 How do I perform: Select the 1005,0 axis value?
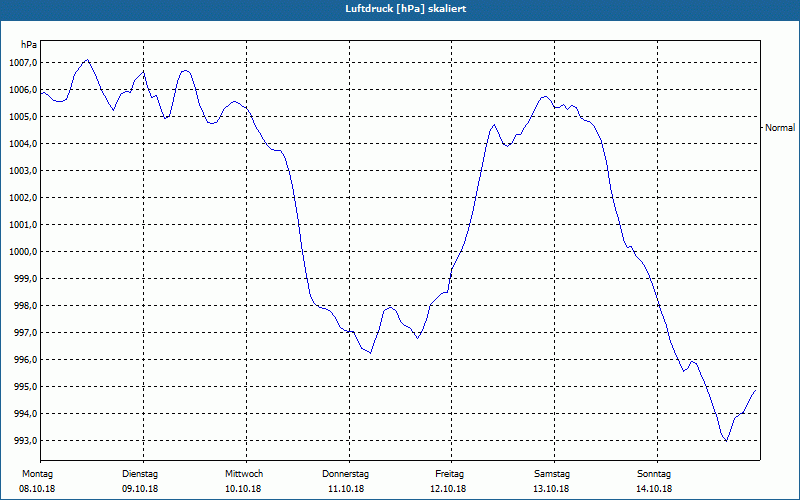[x=23, y=117]
